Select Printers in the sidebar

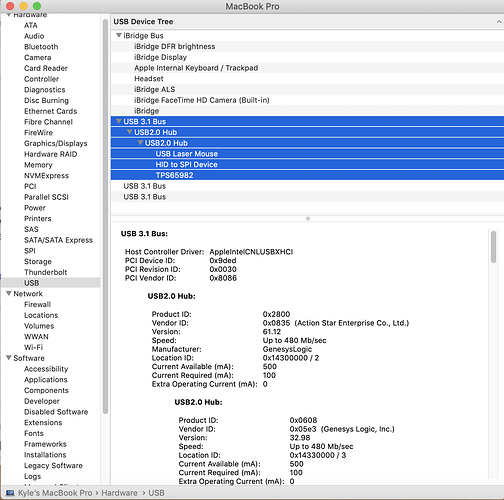pyautogui.click(x=38, y=218)
